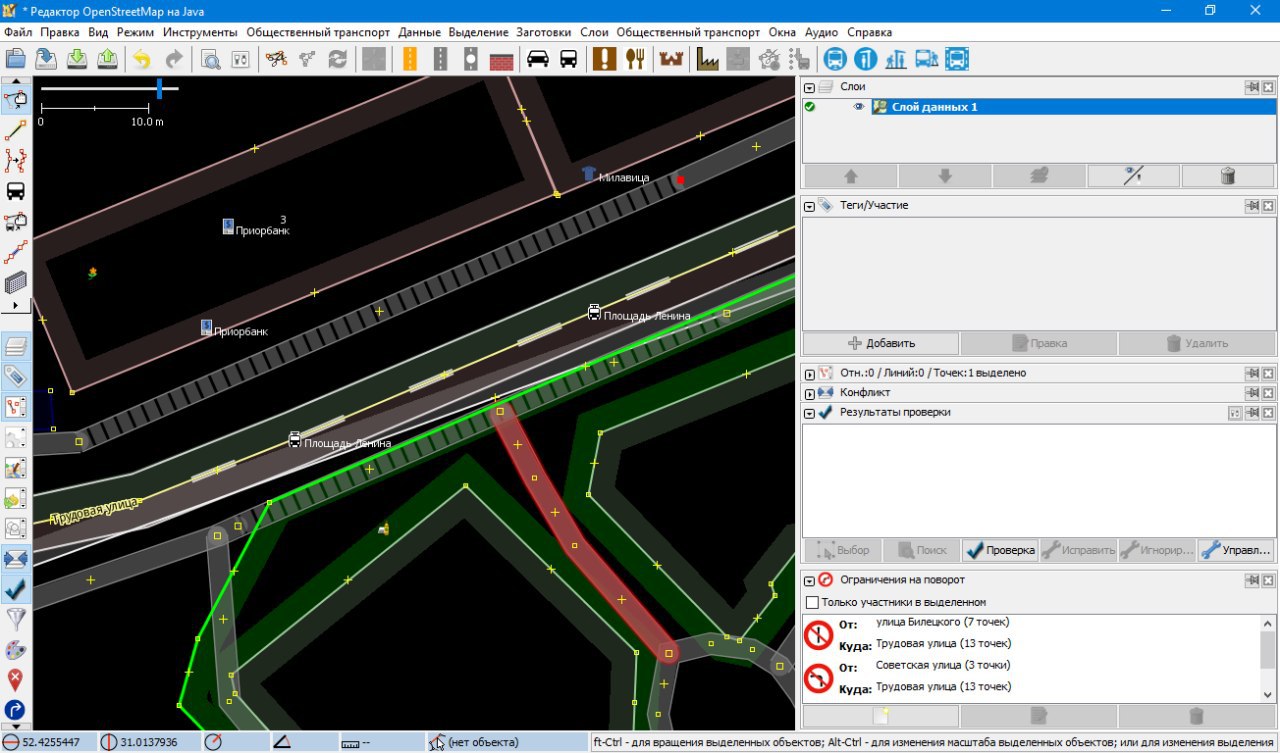Click the Undo arrow in toolbar

141,59
